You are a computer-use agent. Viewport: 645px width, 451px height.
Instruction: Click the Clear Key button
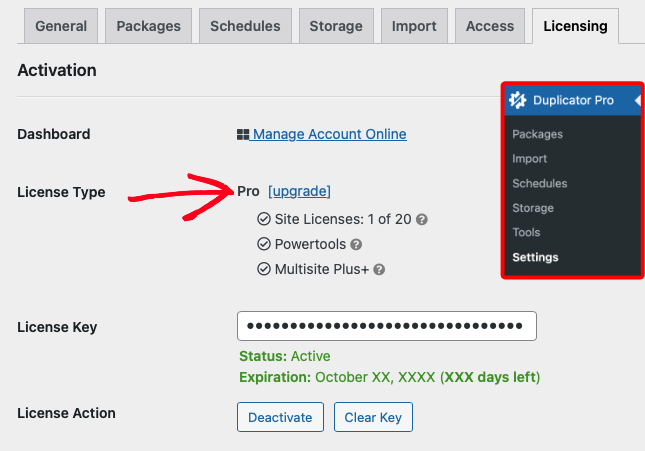(x=373, y=417)
